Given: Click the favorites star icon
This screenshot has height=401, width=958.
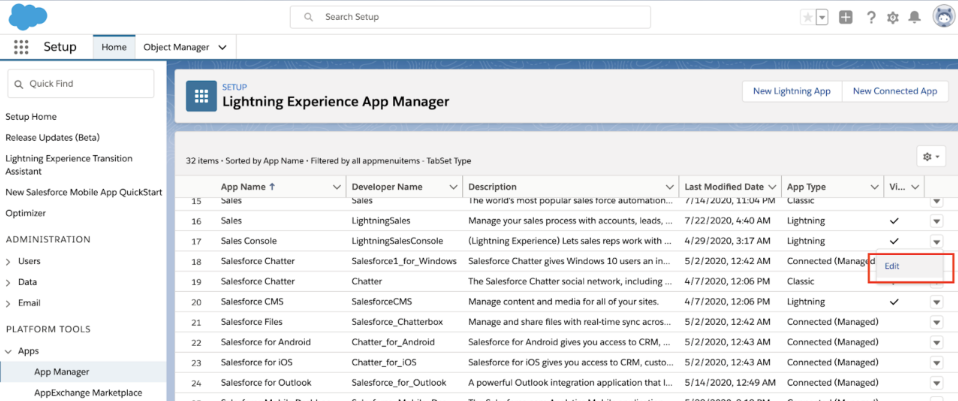Looking at the screenshot, I should coord(808,18).
